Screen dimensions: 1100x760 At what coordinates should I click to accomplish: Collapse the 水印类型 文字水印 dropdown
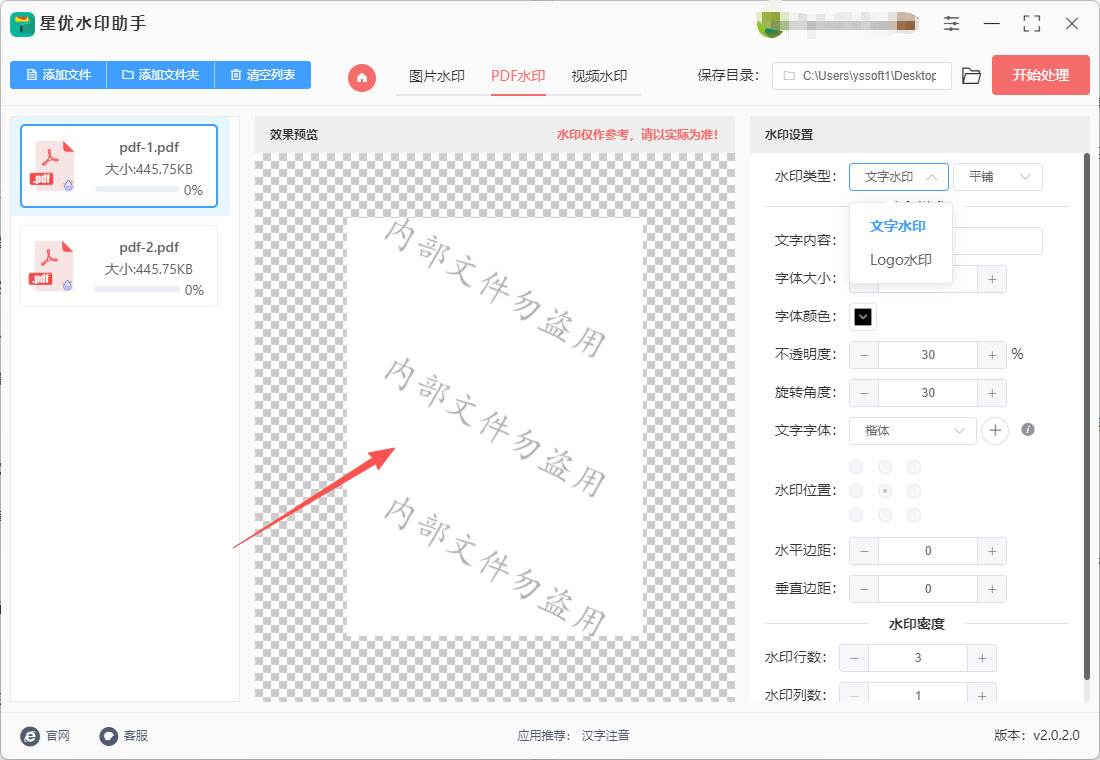coord(899,177)
